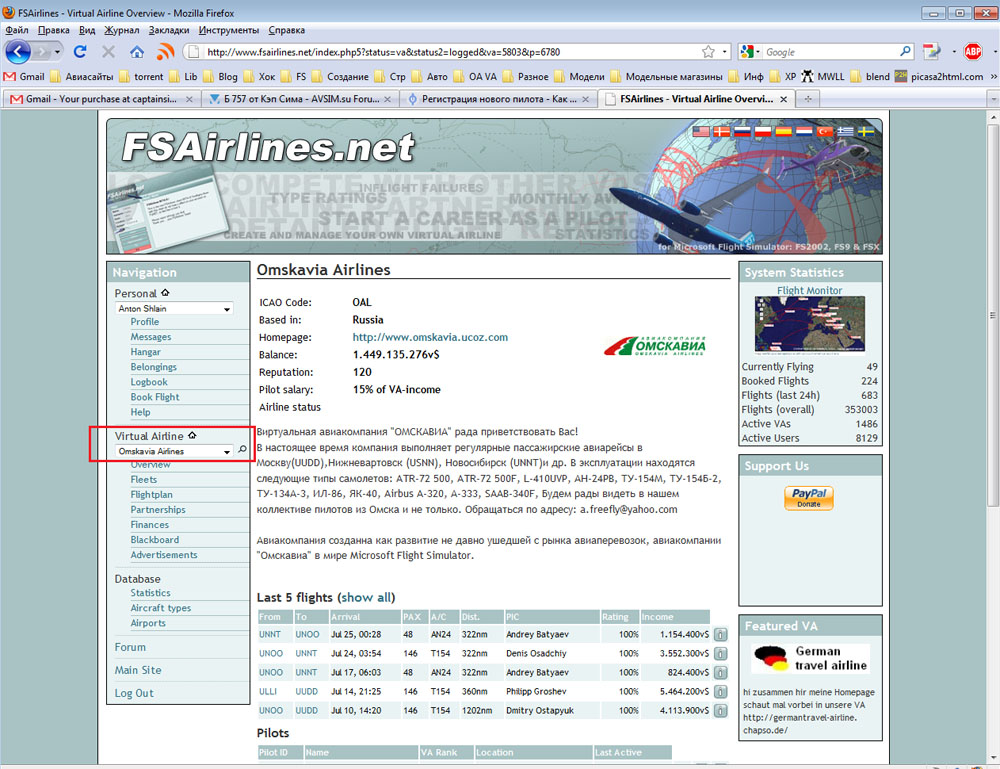The width and height of the screenshot is (1000, 769).
Task: Close the Gmail tab with its X
Action: (189, 99)
